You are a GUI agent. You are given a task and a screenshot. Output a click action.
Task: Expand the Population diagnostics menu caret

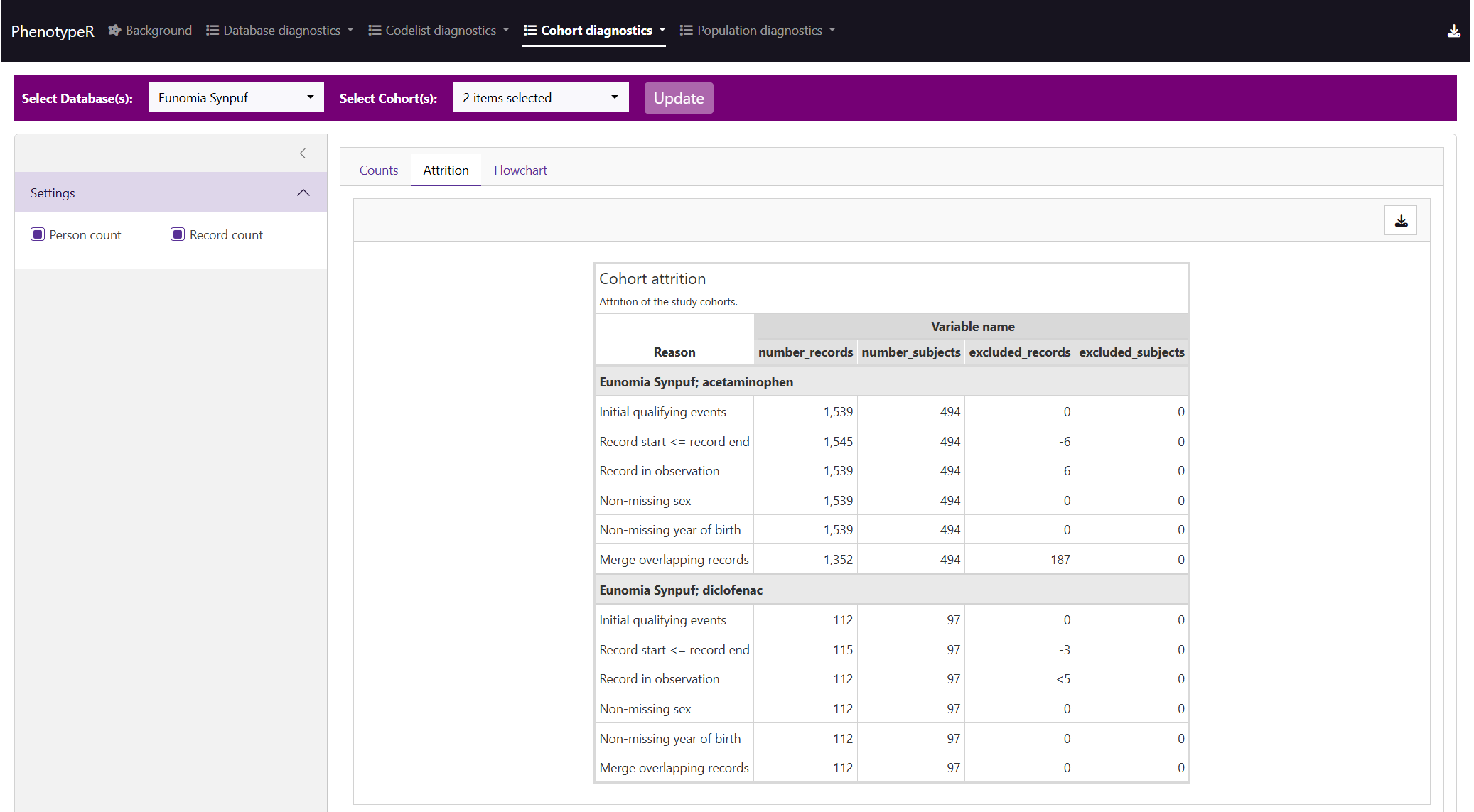click(832, 31)
